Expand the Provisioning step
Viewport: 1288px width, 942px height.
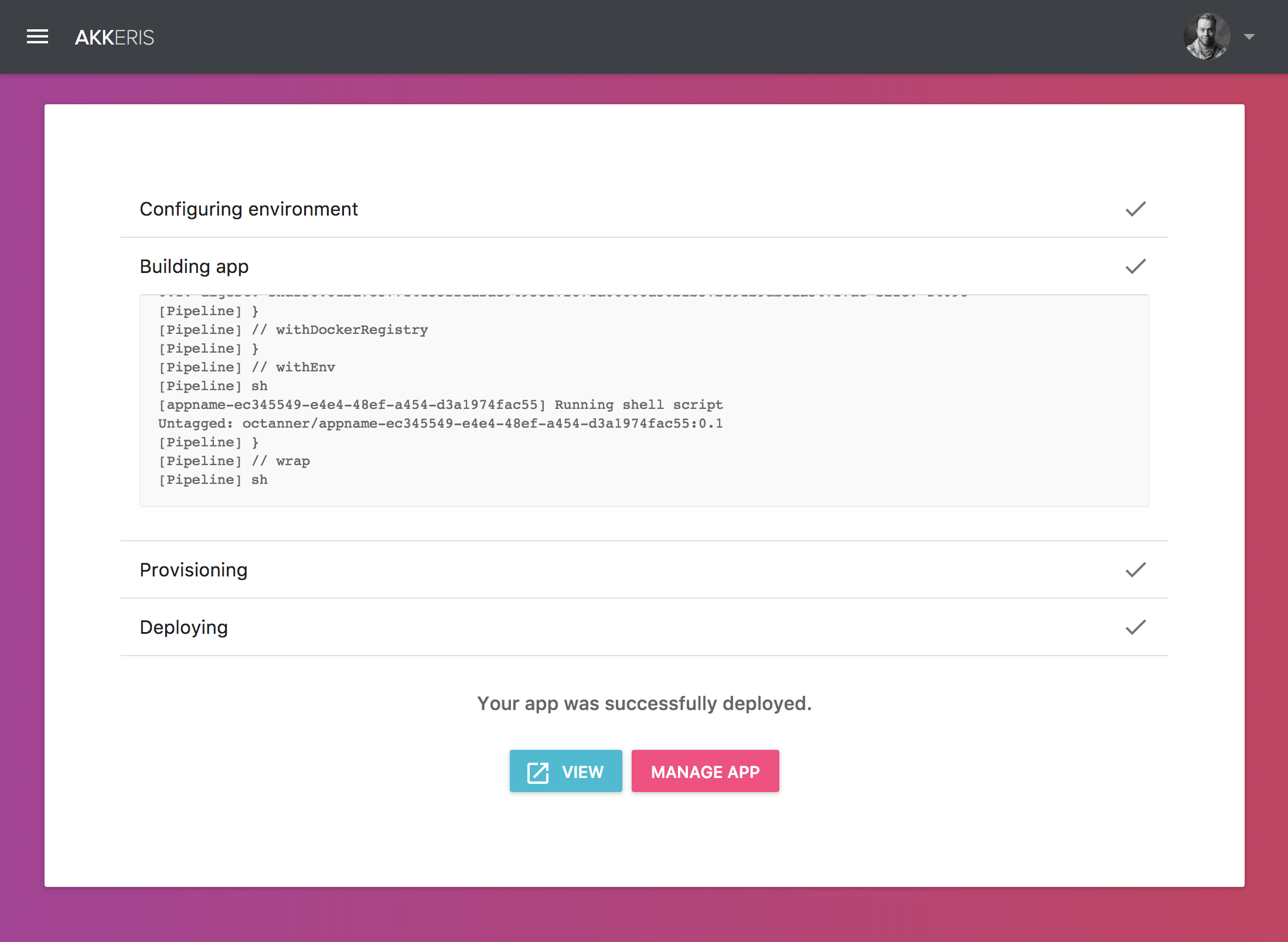(644, 570)
